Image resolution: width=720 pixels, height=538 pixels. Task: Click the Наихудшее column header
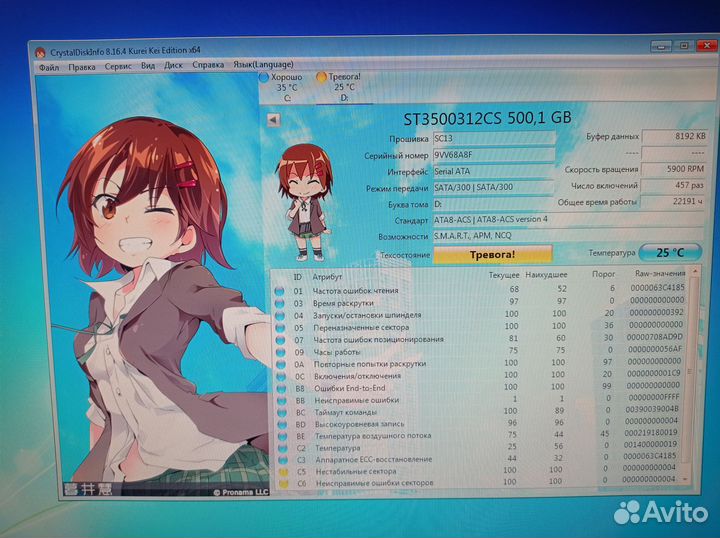pyautogui.click(x=546, y=275)
